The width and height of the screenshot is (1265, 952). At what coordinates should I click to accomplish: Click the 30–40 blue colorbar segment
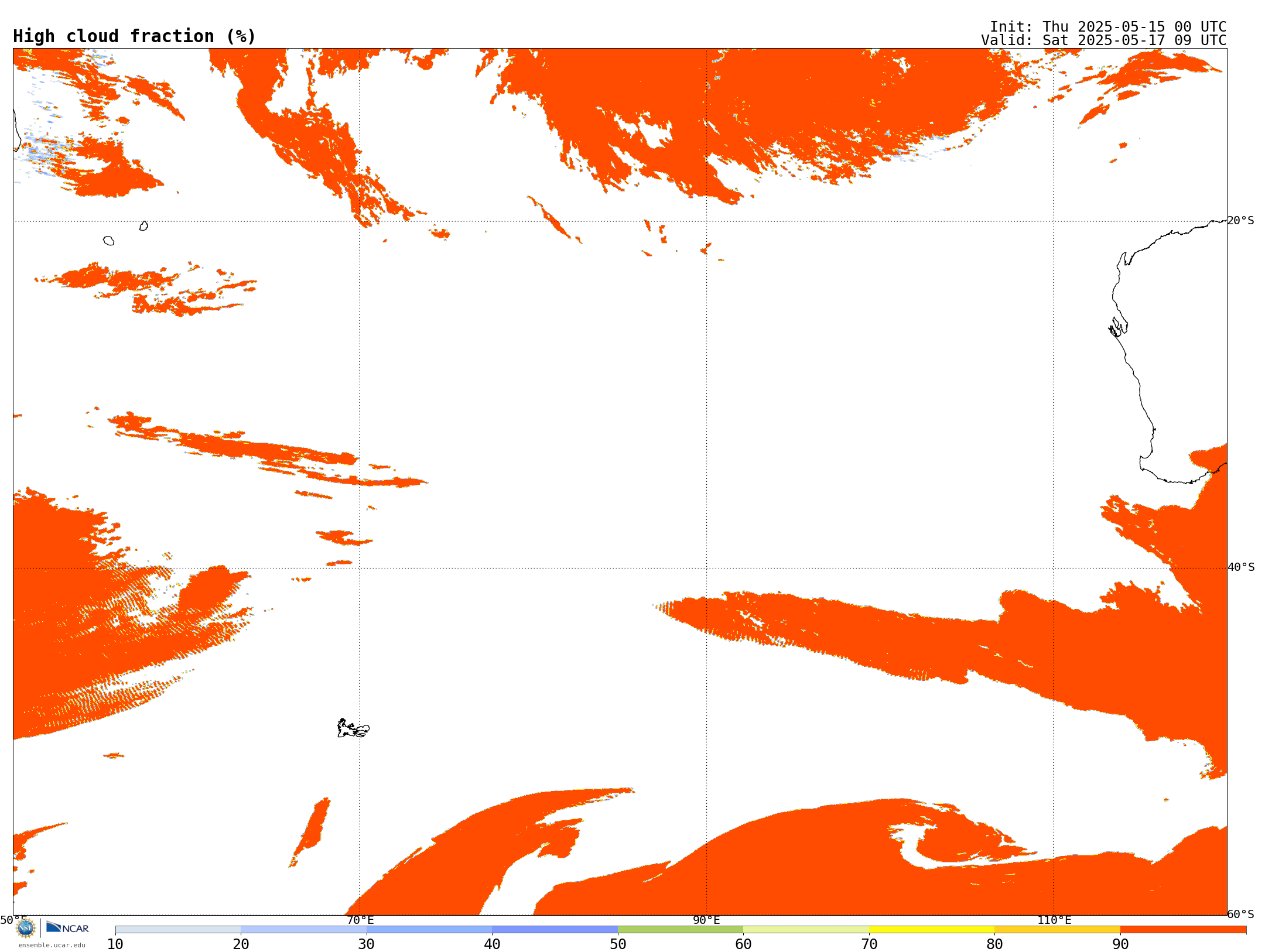pyautogui.click(x=429, y=930)
